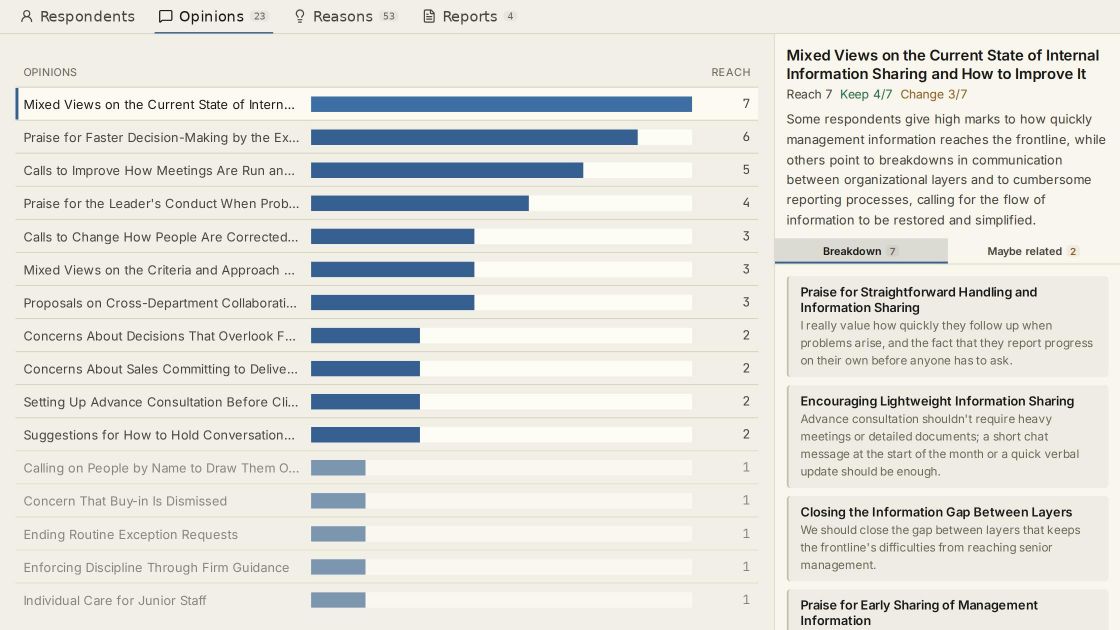Viewport: 1120px width, 630px height.
Task: Click the REACH column header
Action: click(731, 72)
